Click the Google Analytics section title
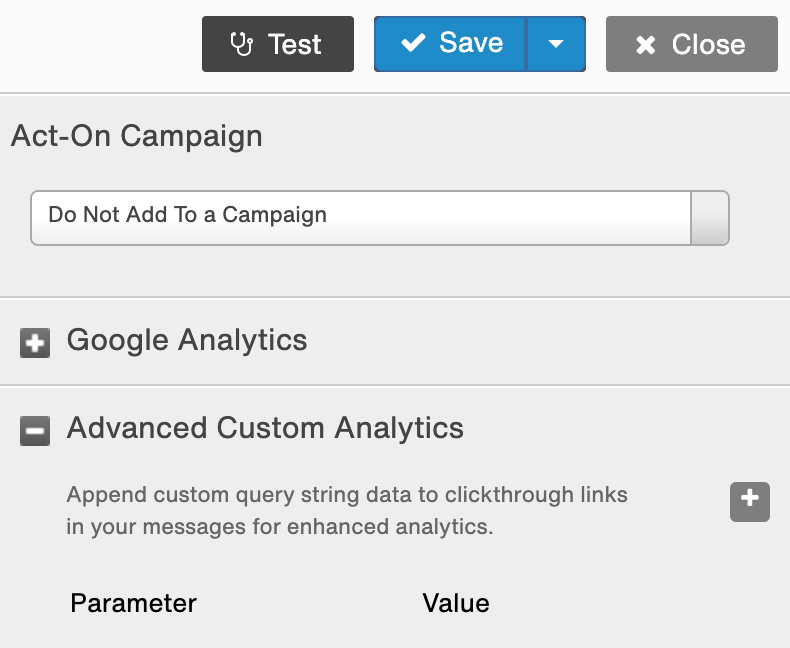Screen dimensions: 790x648 click(187, 340)
